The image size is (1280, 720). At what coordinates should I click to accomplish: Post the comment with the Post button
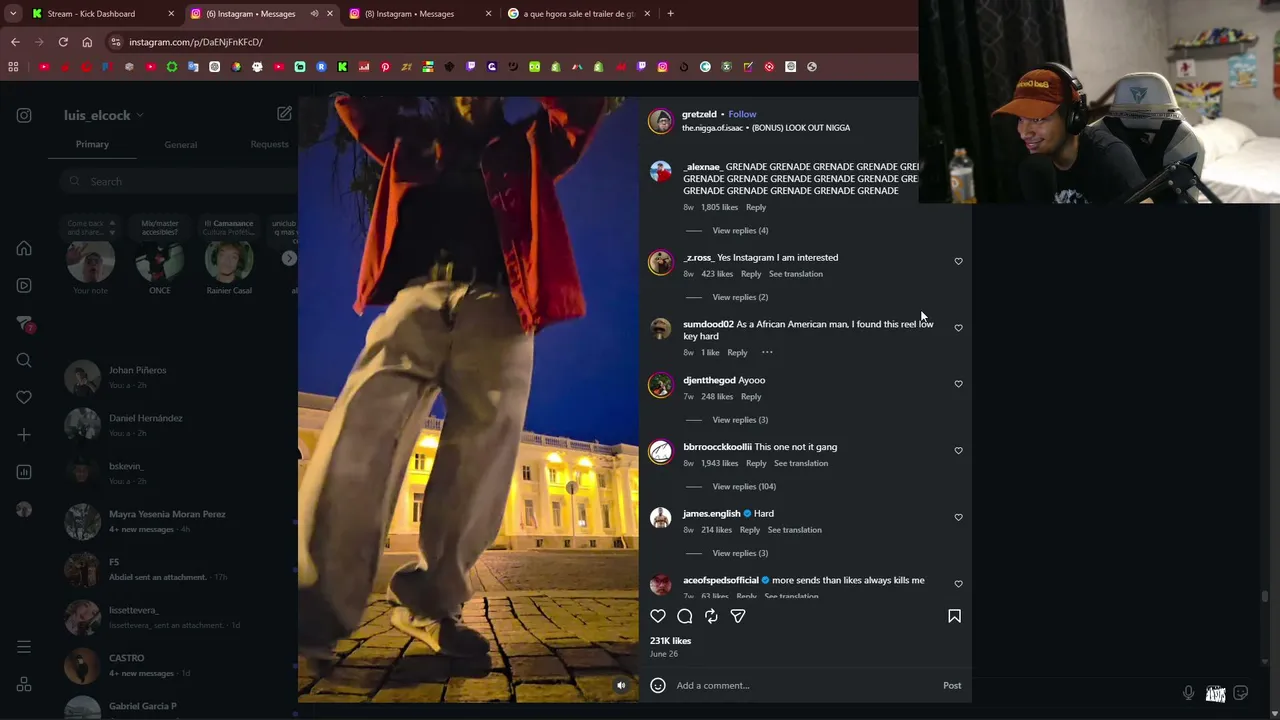point(952,685)
